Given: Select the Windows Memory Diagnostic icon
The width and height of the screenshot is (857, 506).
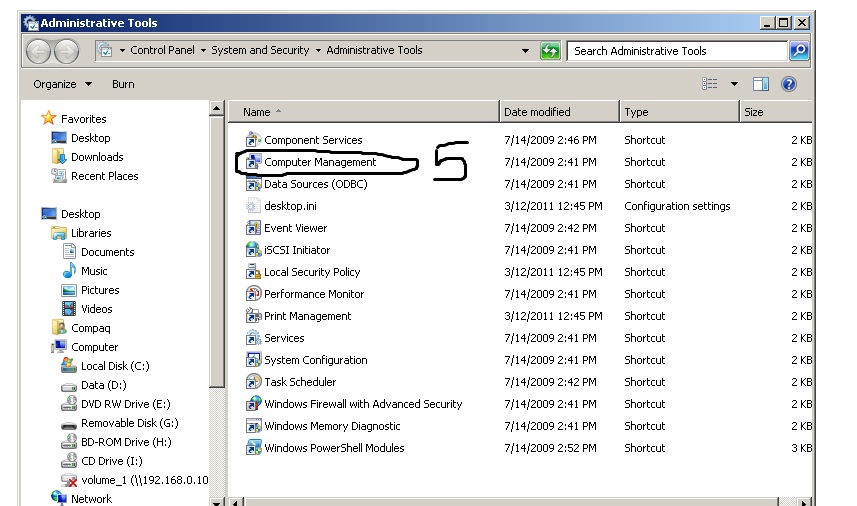Looking at the screenshot, I should point(253,426).
